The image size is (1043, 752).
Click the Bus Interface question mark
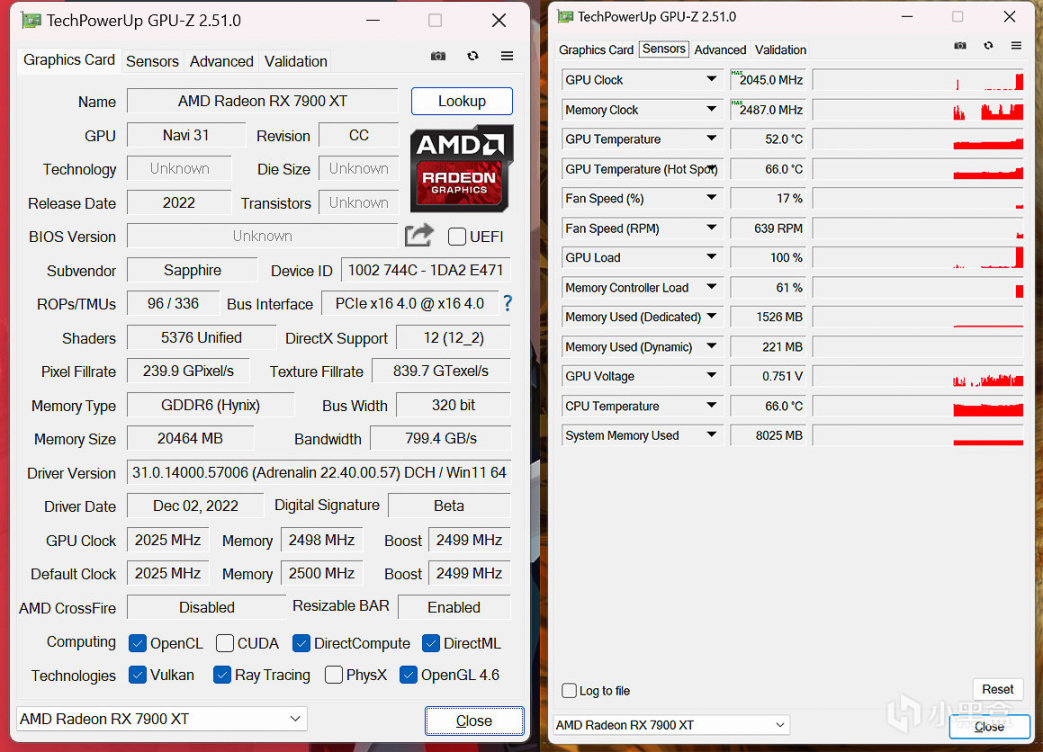(x=508, y=304)
